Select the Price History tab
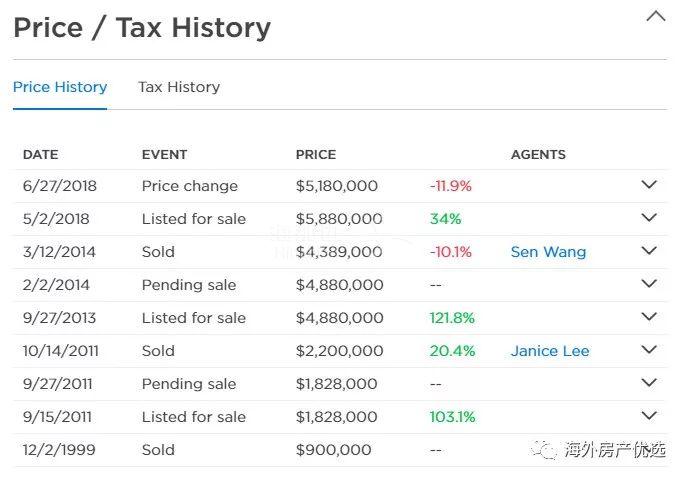 [x=60, y=87]
